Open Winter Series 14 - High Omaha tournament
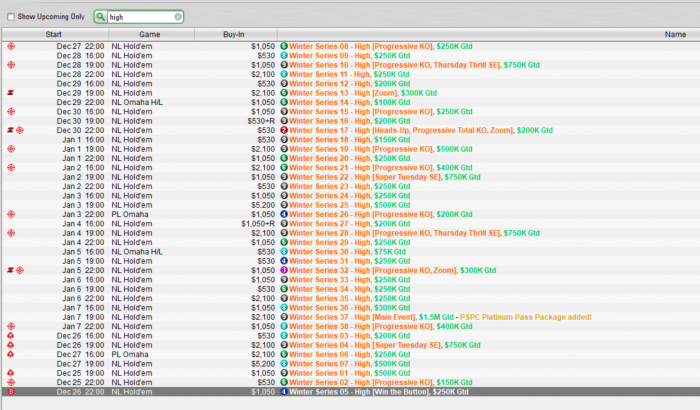The image size is (700, 410). tap(350, 102)
